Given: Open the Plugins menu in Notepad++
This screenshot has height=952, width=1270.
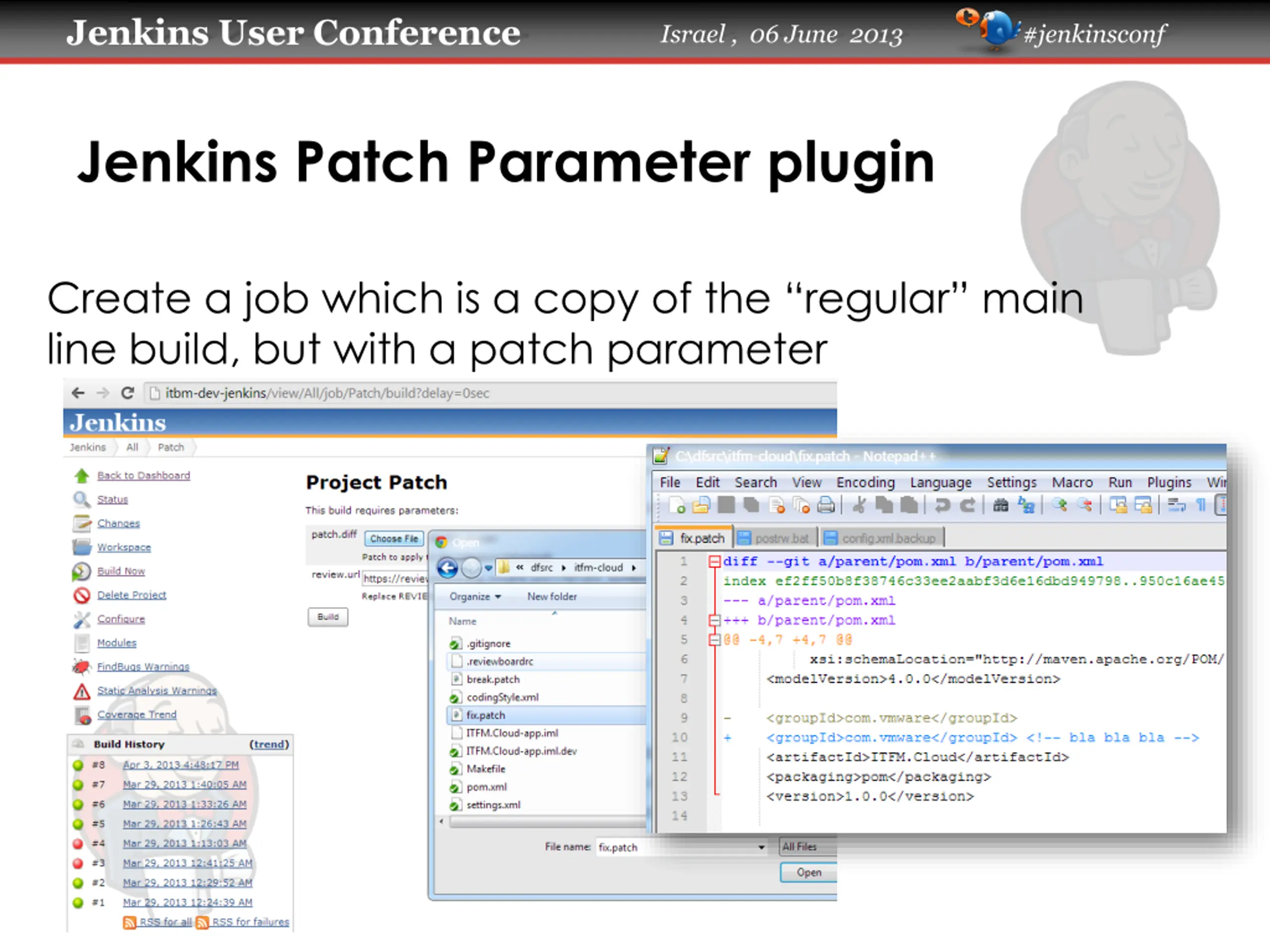Looking at the screenshot, I should click(x=1169, y=482).
